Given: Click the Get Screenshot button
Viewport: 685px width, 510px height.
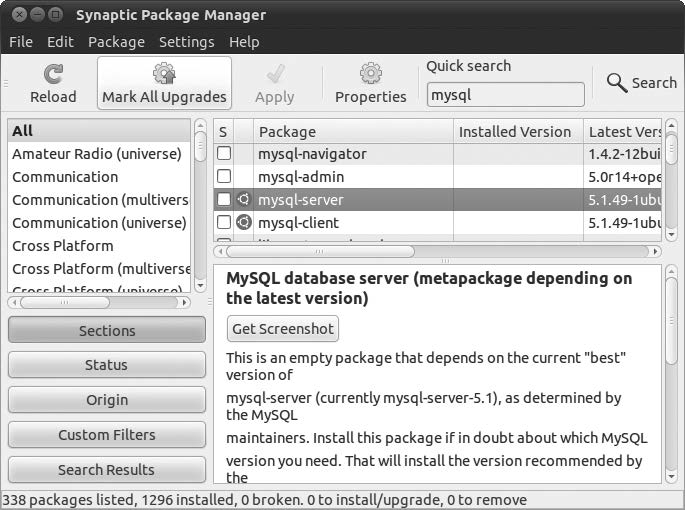Looking at the screenshot, I should point(283,329).
